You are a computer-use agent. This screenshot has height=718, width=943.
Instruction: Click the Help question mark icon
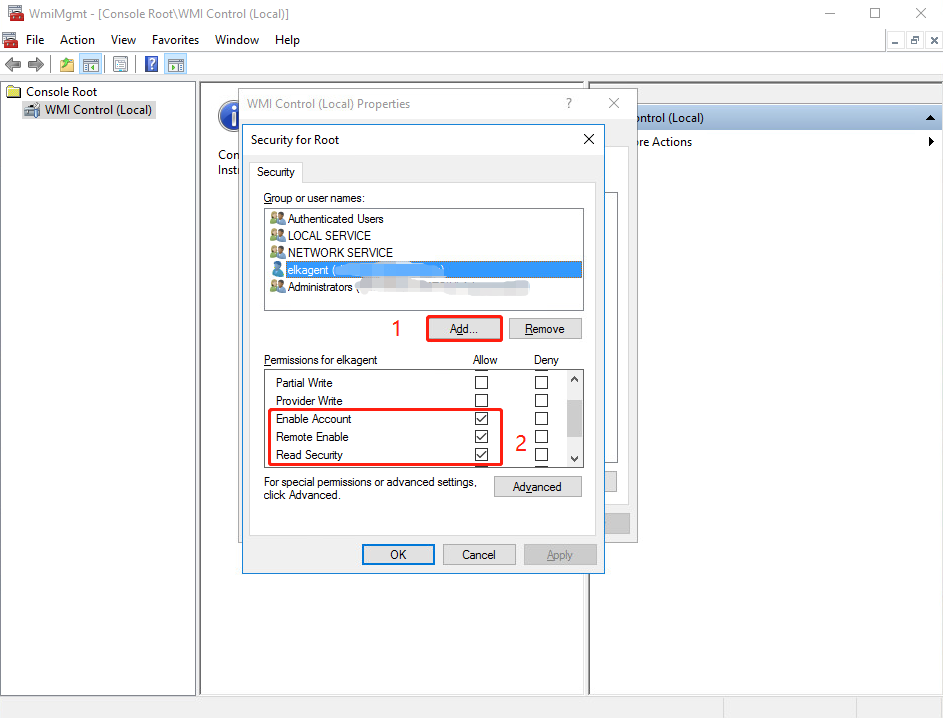pyautogui.click(x=151, y=63)
